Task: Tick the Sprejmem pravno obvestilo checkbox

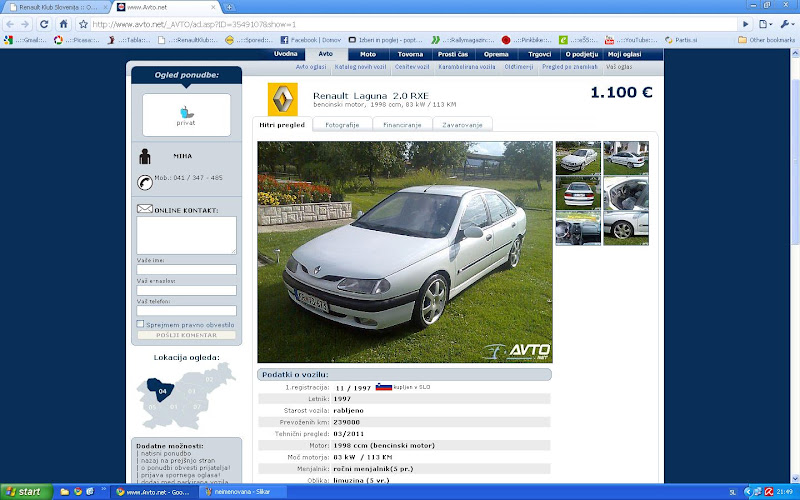Action: tap(140, 324)
